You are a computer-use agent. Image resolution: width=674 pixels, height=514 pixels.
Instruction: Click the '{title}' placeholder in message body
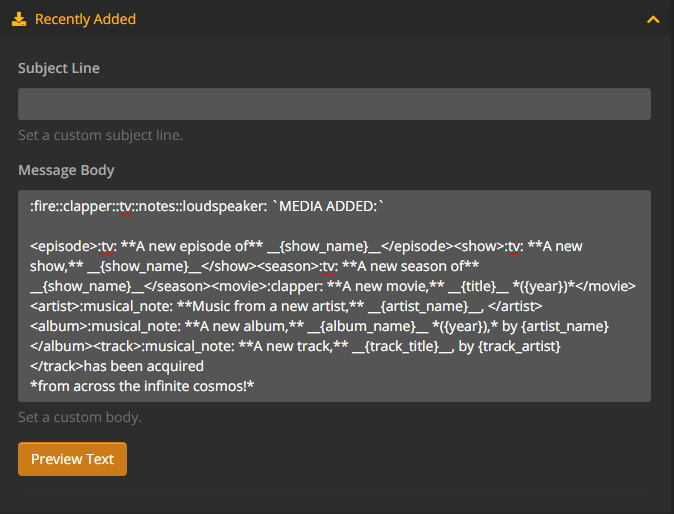pyautogui.click(x=478, y=286)
